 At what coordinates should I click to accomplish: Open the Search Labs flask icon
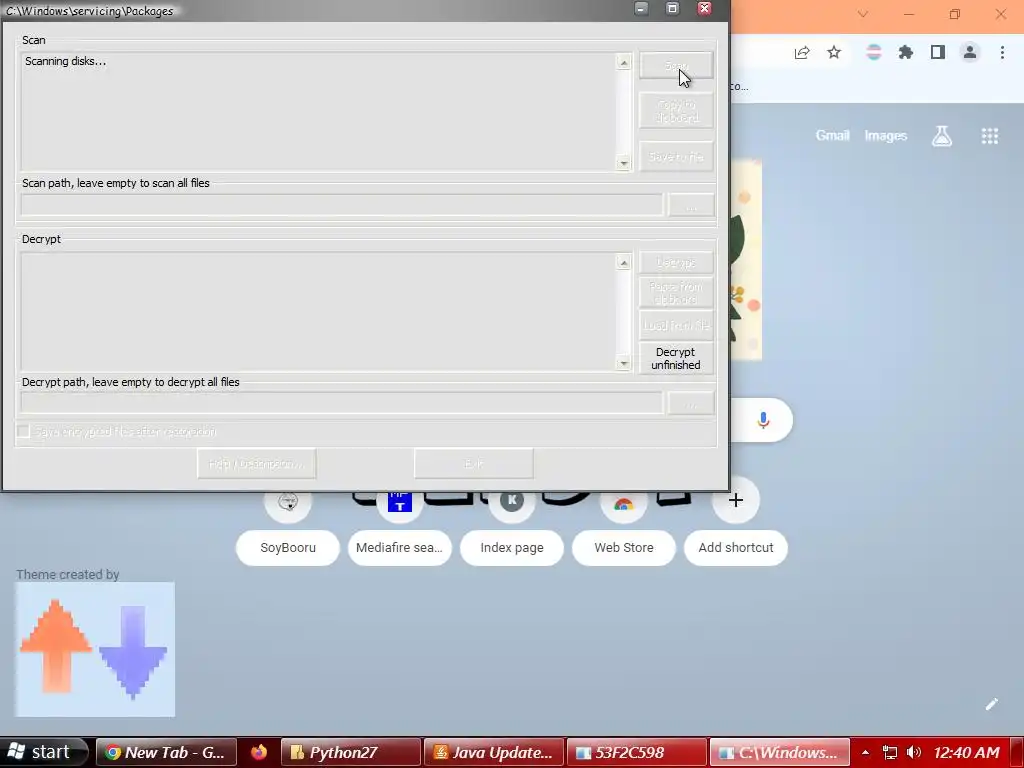tap(942, 136)
